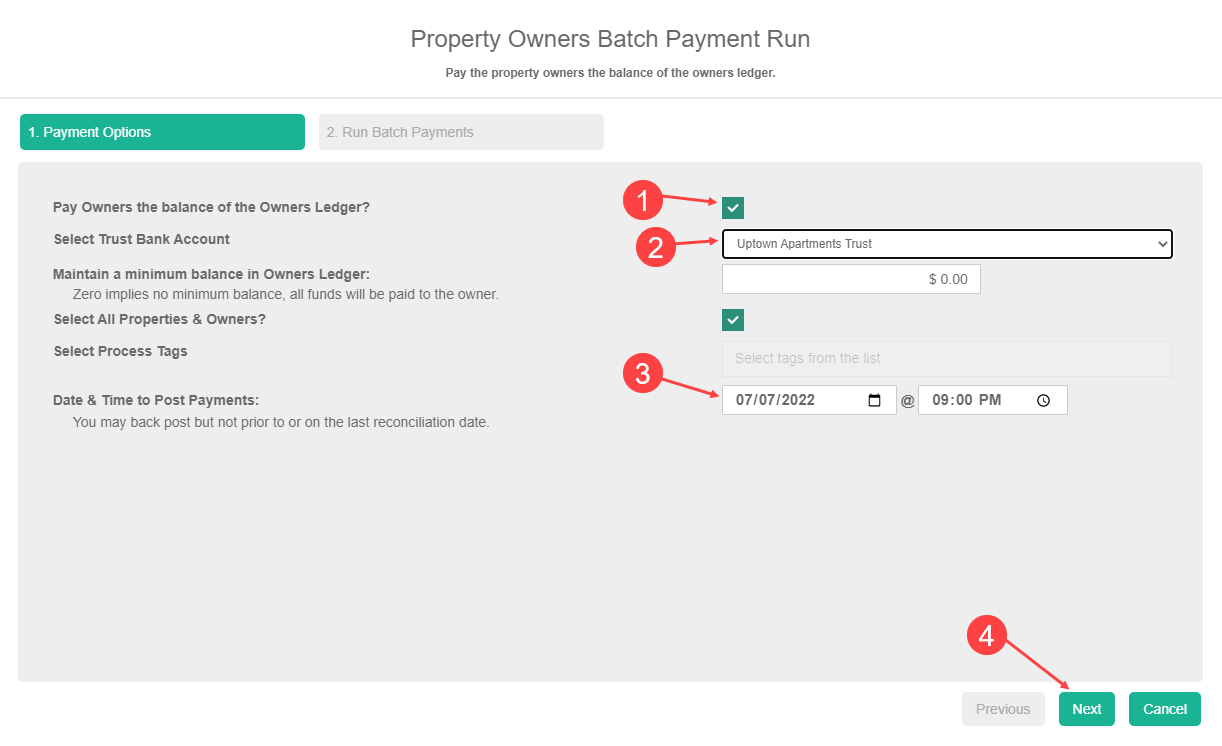Open the Select Process Tags list
The image size is (1222, 746).
pyautogui.click(x=946, y=359)
